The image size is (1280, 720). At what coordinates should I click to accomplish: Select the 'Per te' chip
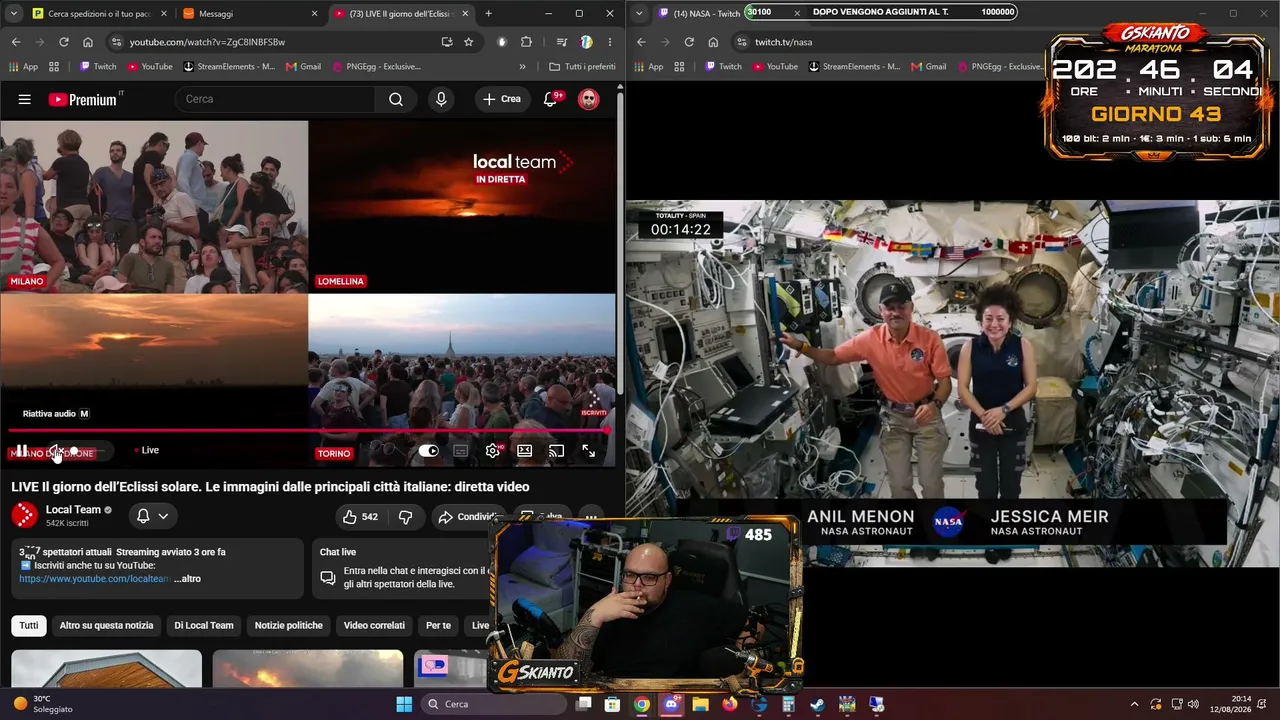pos(438,626)
